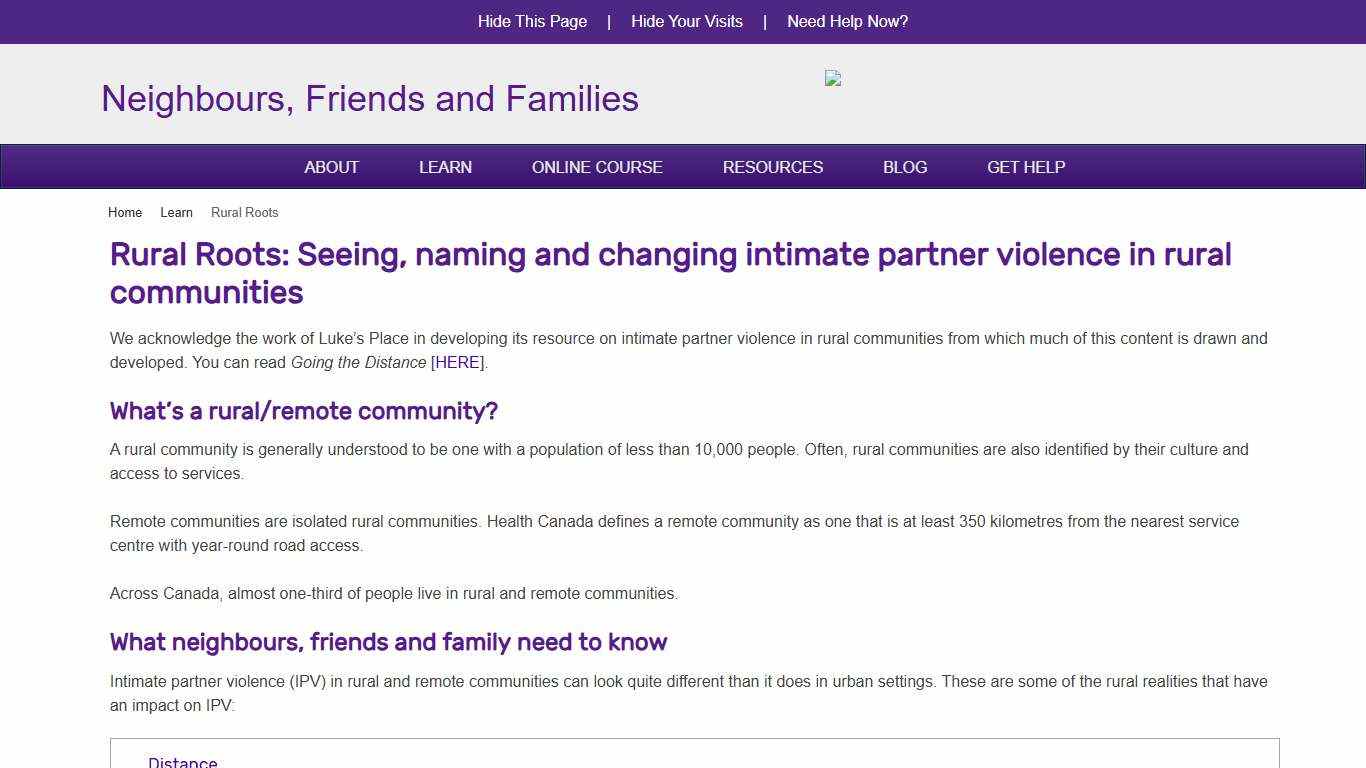Open the LEARN navigation menu item
This screenshot has height=768, width=1366.
pos(445,167)
